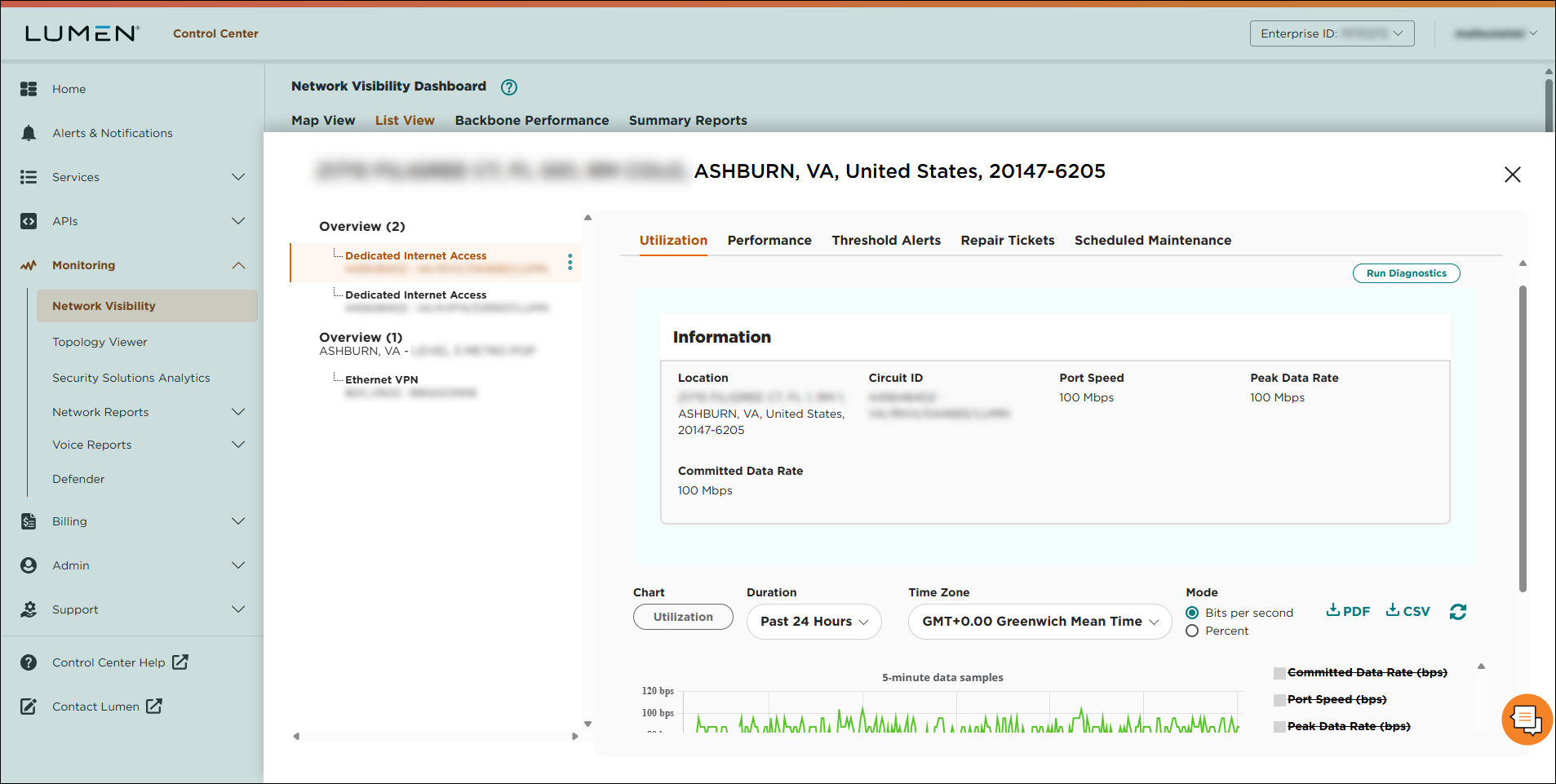Open the Greenwich Mean Time zone dropdown
This screenshot has width=1556, height=784.
[1039, 621]
